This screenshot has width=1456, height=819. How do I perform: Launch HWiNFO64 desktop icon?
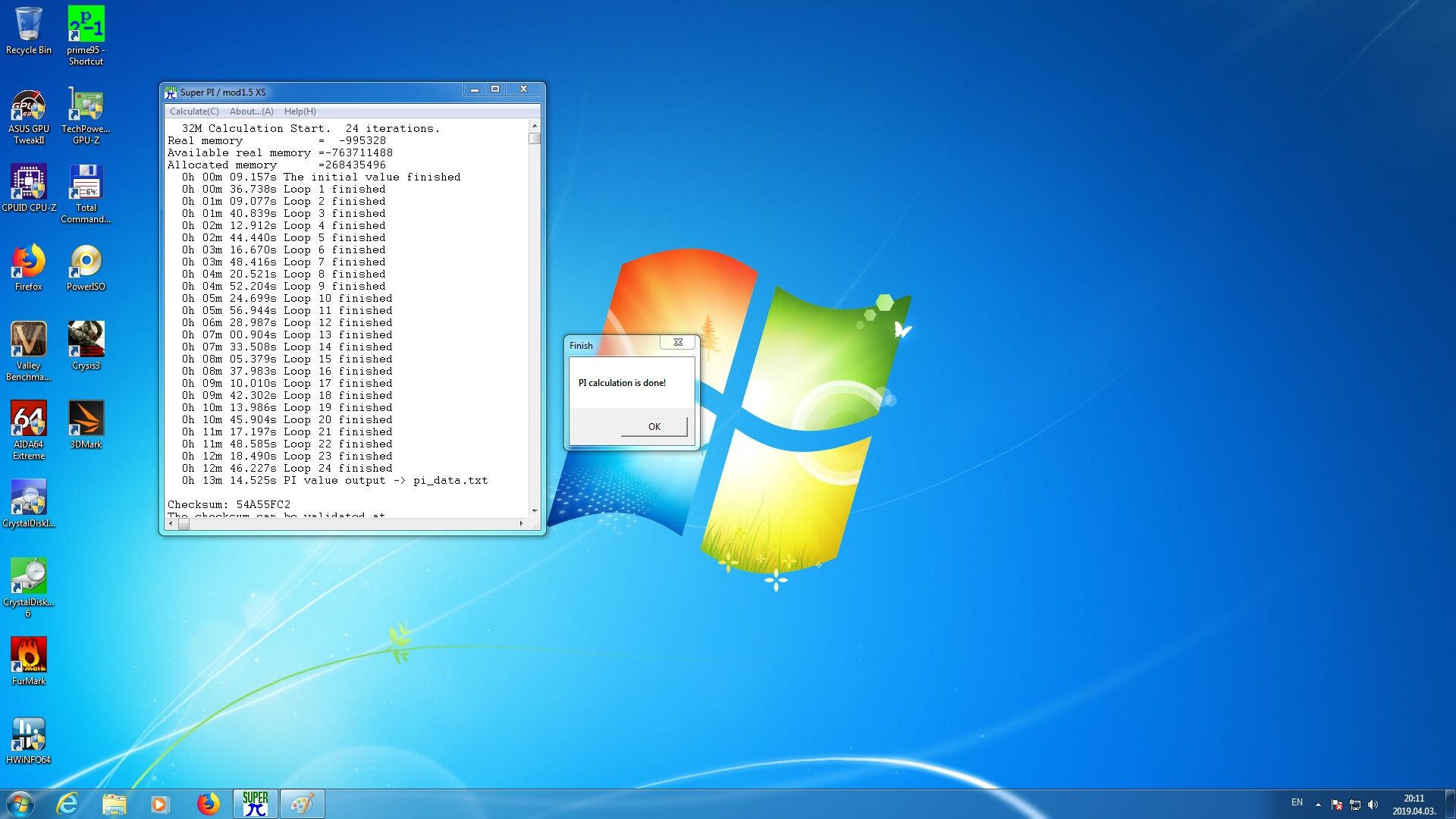coord(29,739)
